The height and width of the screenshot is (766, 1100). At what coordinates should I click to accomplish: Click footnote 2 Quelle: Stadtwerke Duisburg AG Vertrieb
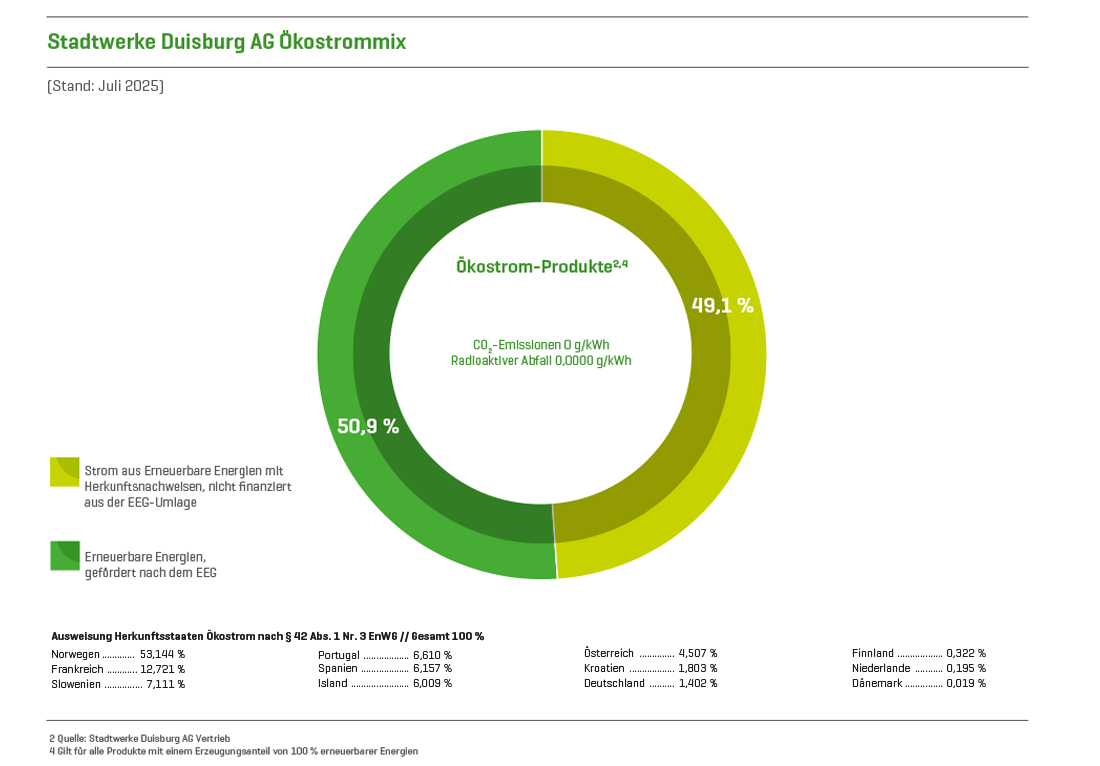pyautogui.click(x=139, y=738)
